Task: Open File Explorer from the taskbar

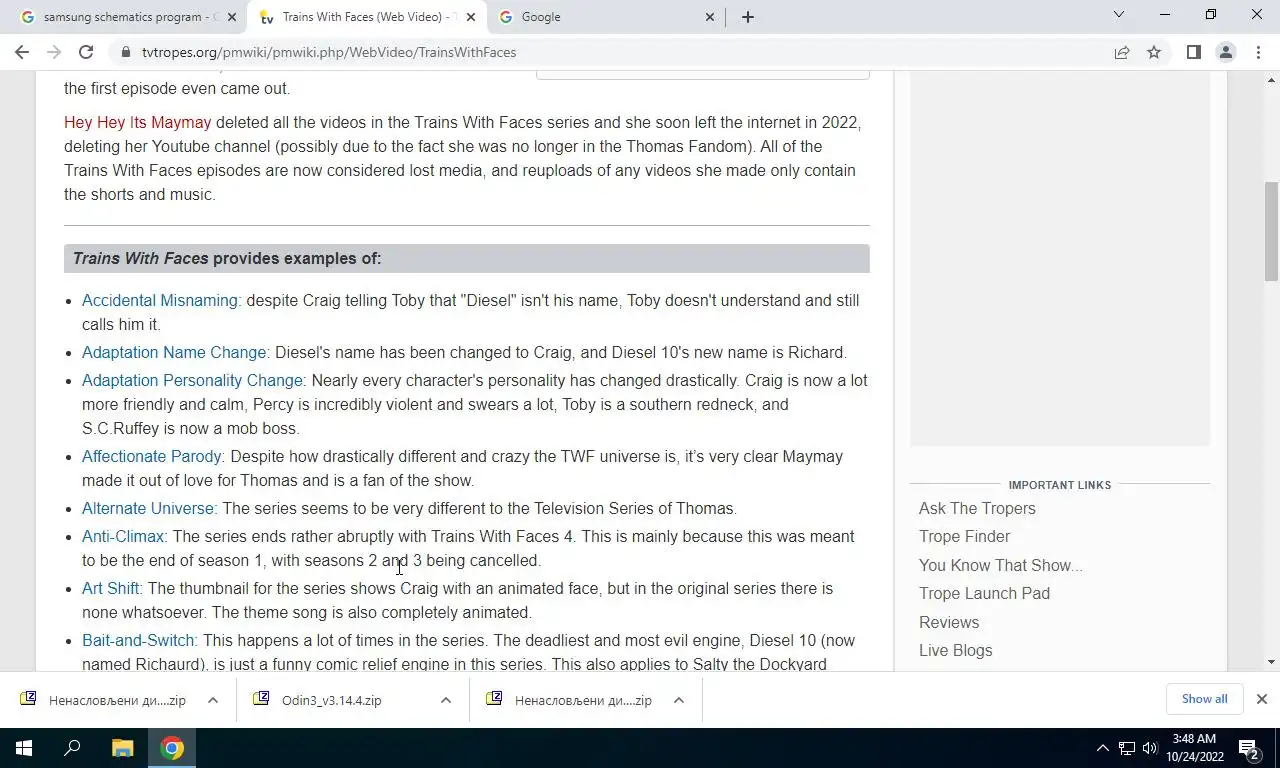Action: [x=122, y=748]
